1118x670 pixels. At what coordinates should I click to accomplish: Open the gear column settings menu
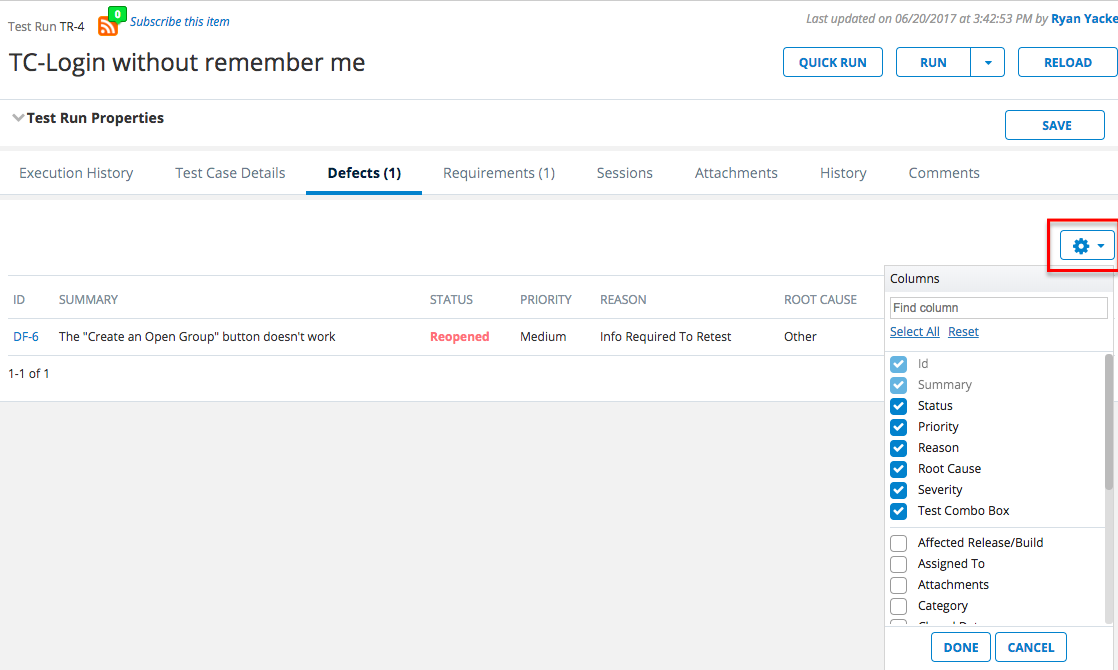(x=1087, y=245)
